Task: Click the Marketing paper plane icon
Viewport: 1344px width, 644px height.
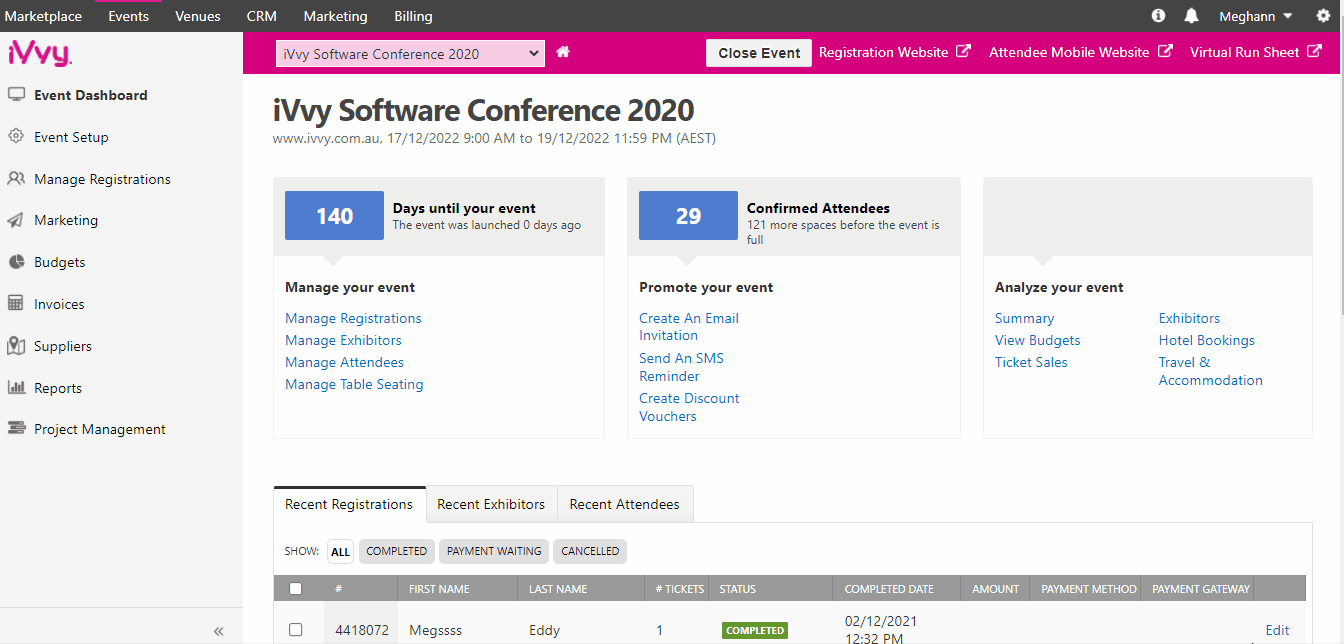Action: (x=16, y=220)
